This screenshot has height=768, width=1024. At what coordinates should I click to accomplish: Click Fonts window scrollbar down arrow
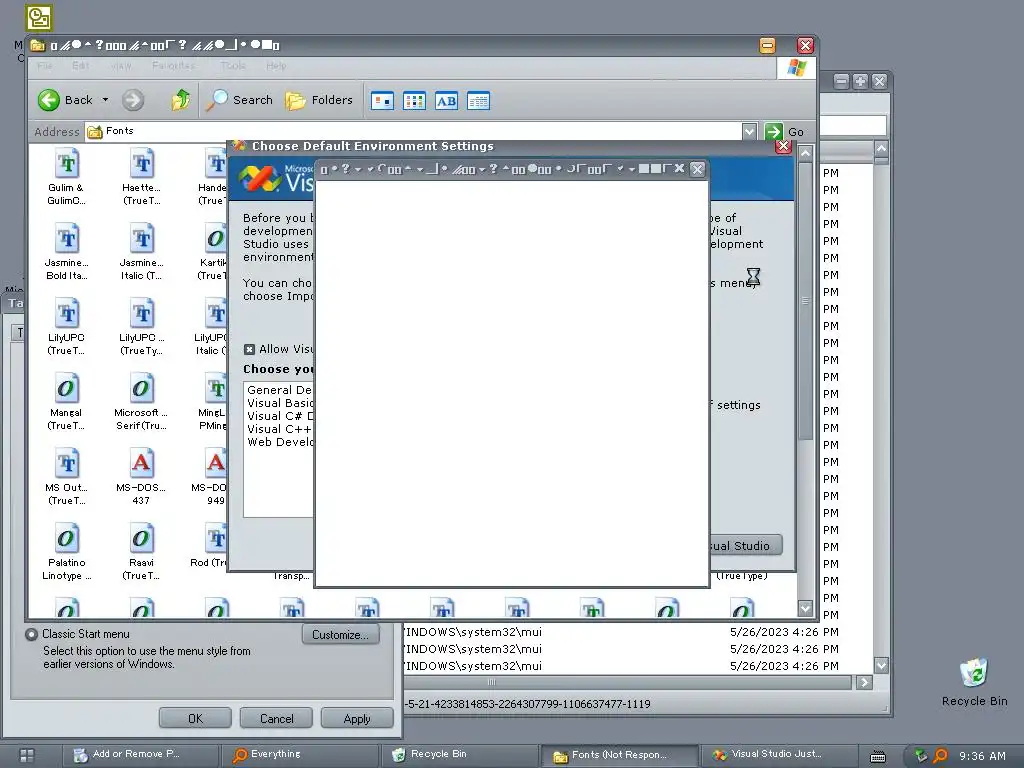805,608
